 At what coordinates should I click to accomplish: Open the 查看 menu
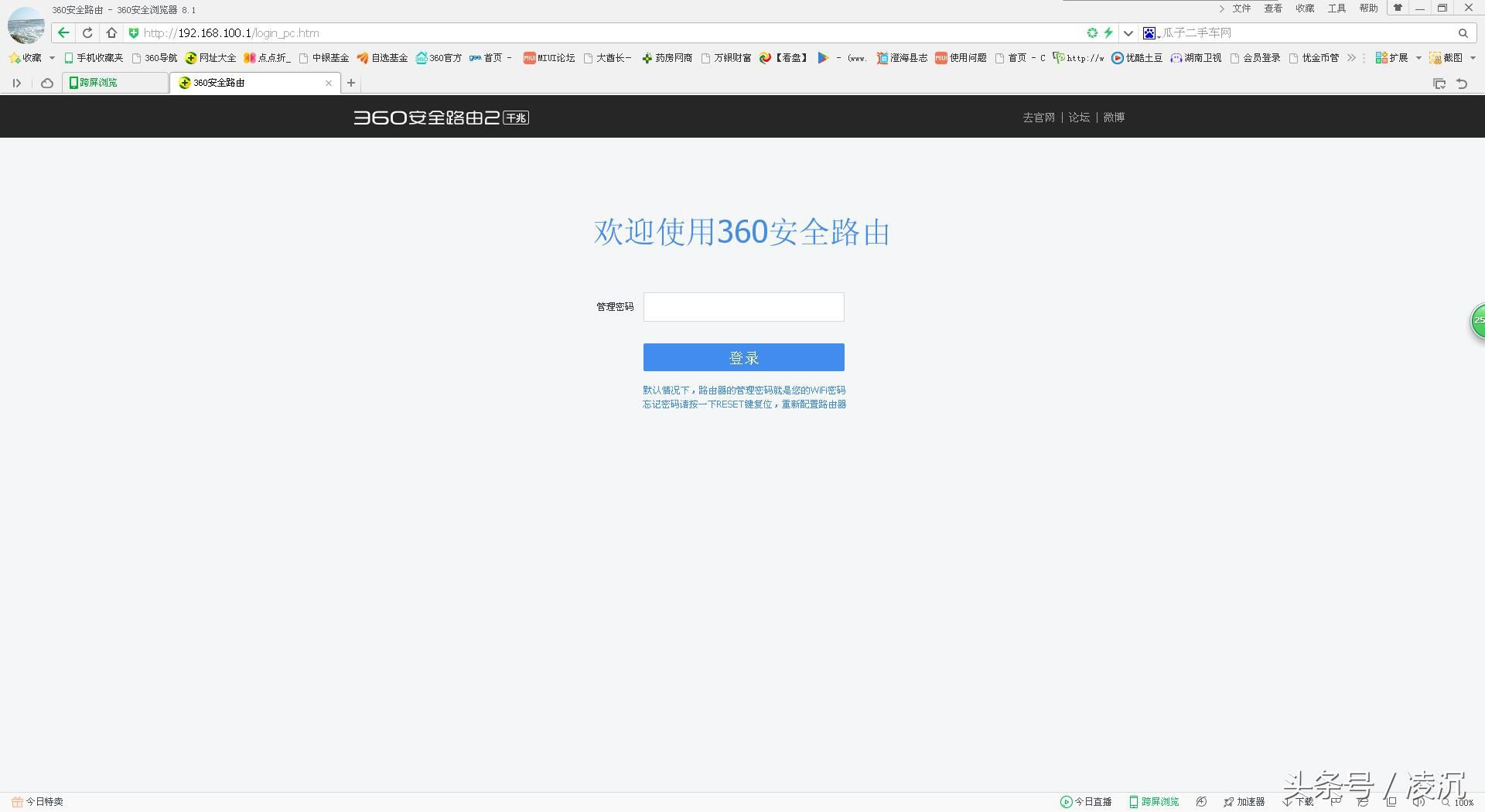point(1273,9)
